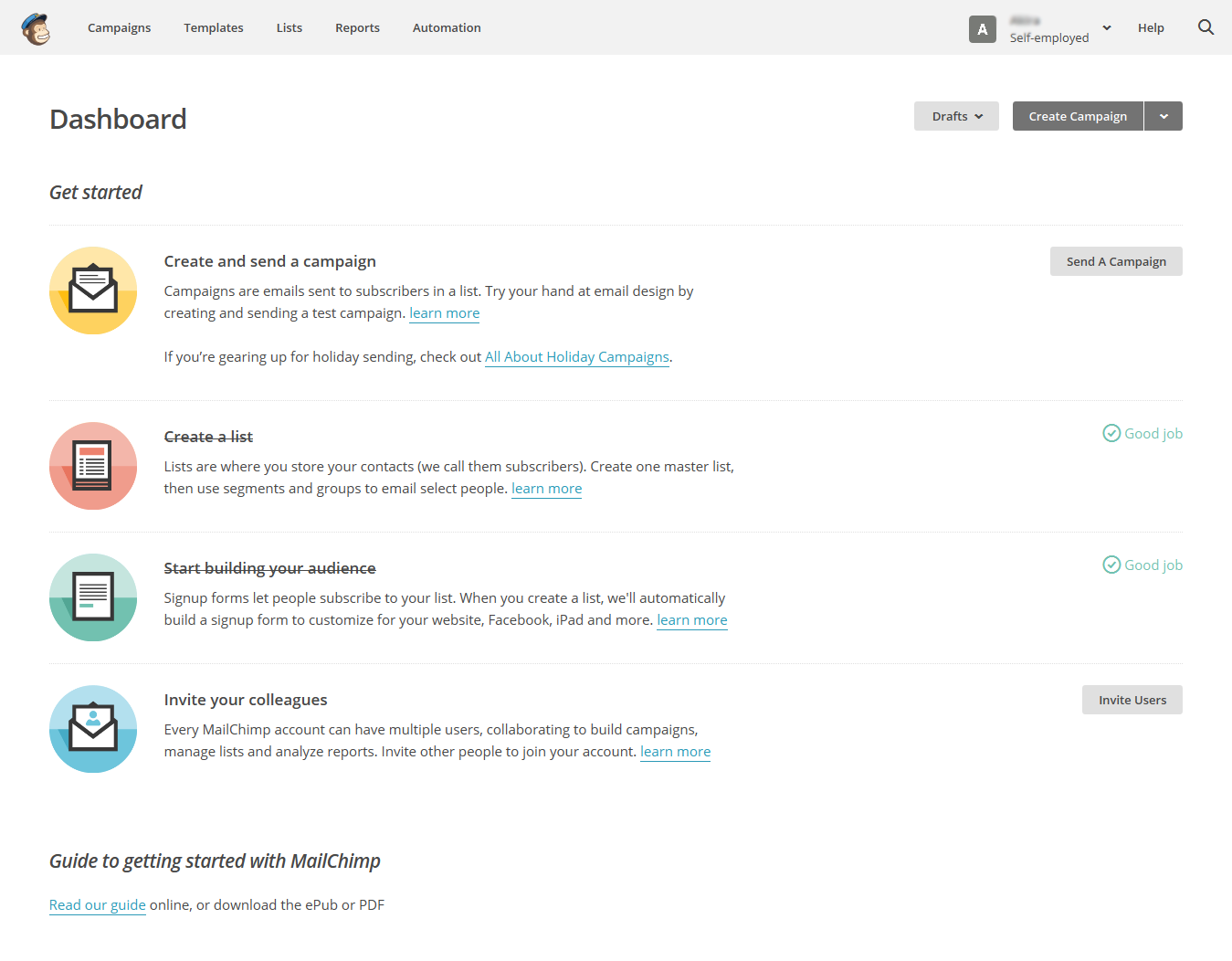1232x961 pixels.
Task: Click the Good job checkmark for Create a list
Action: [1111, 433]
